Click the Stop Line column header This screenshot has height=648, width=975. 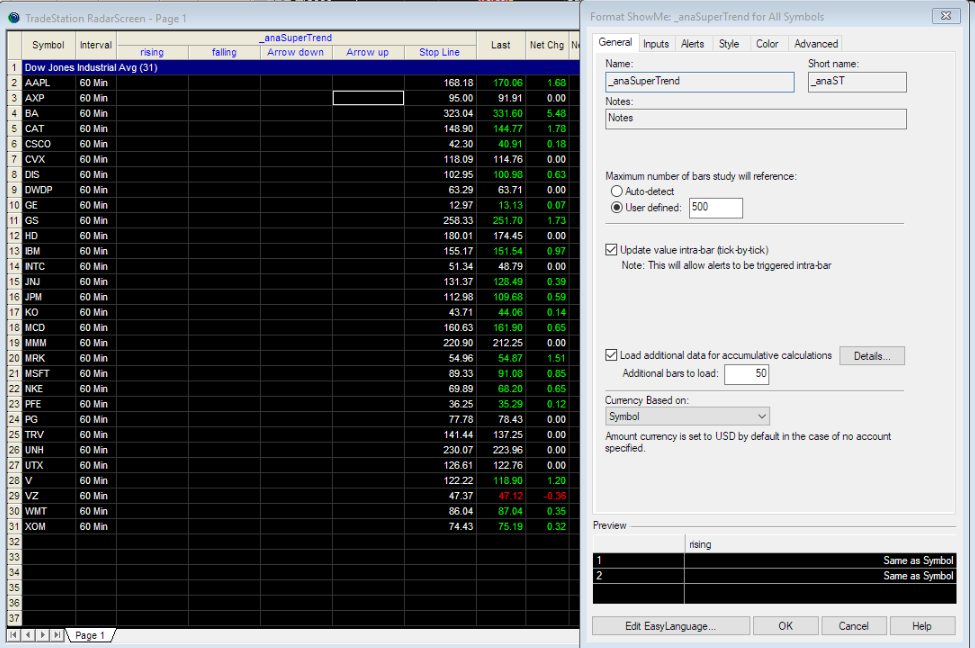point(440,52)
